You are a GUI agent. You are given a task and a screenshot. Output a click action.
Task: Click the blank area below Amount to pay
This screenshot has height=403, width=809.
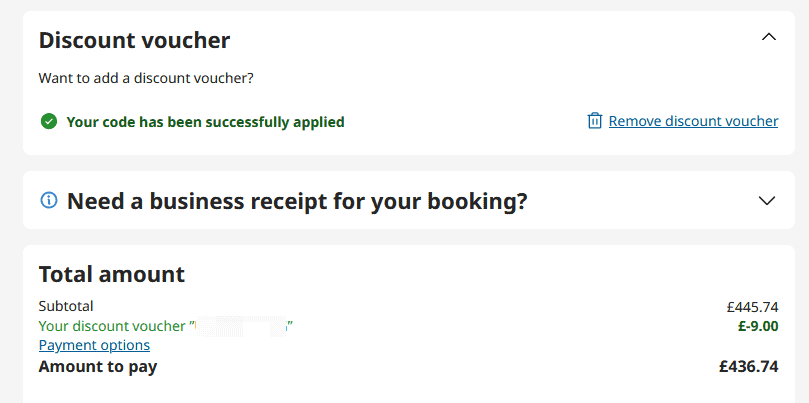(x=400, y=391)
